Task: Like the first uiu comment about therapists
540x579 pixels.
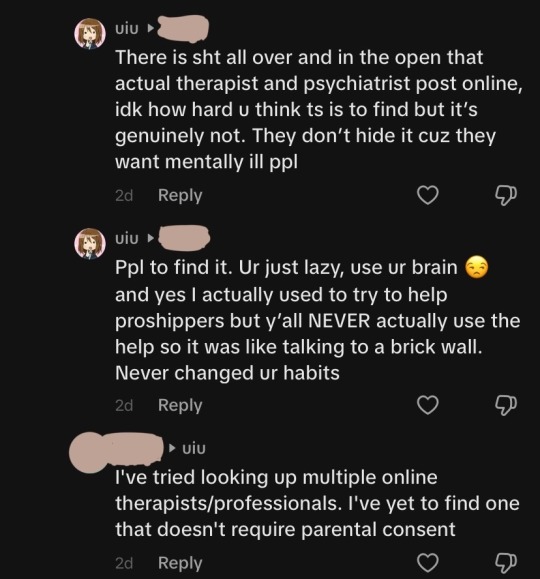Action: pos(428,195)
